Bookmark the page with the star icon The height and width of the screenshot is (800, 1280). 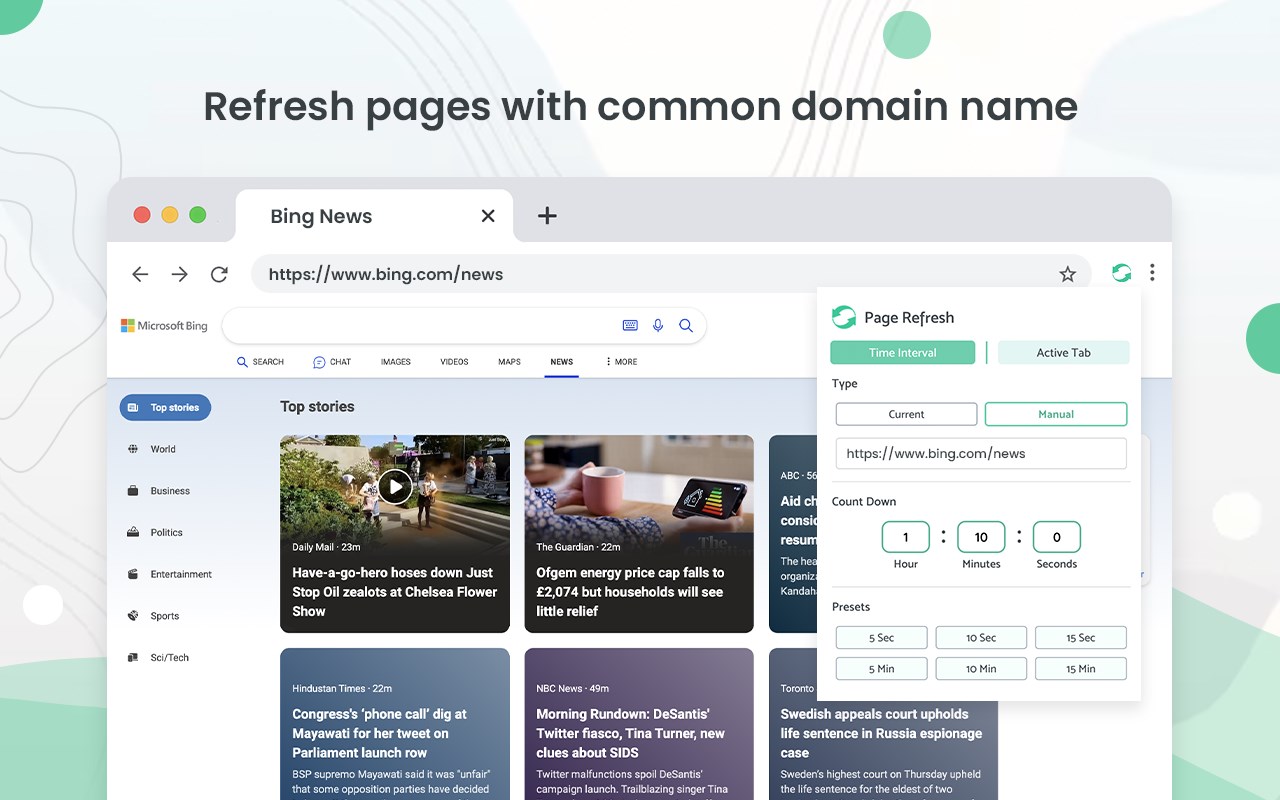1067,274
